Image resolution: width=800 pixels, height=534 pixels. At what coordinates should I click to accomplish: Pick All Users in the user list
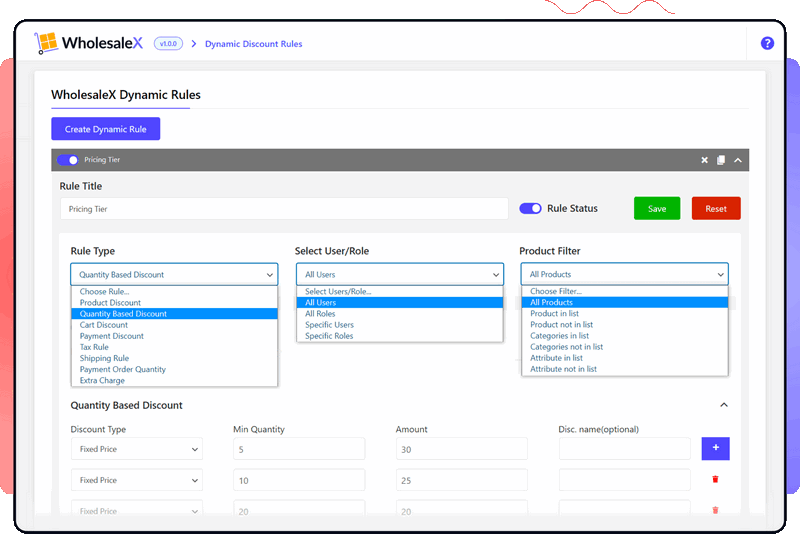point(400,302)
